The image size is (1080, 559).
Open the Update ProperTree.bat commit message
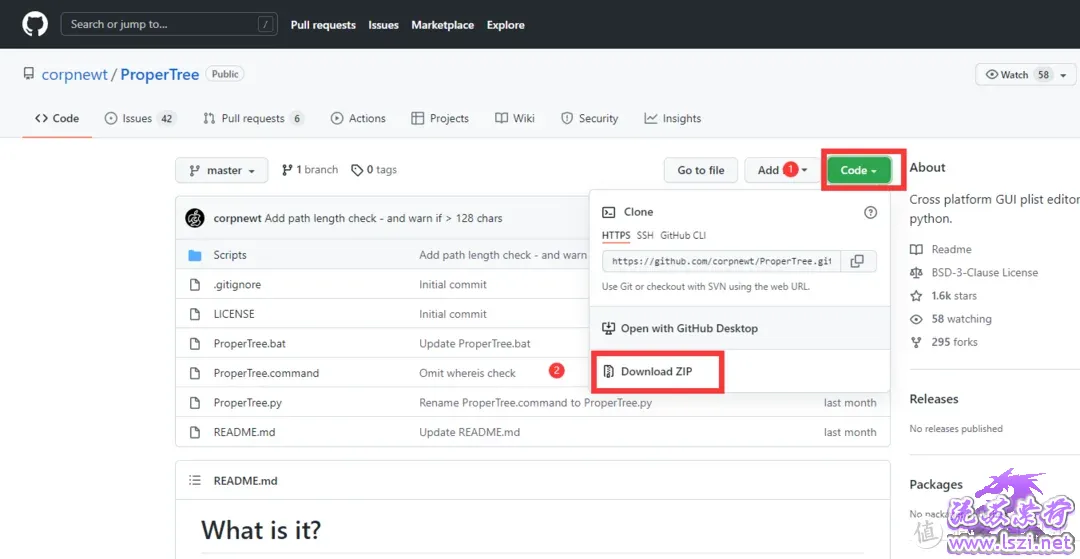[x=475, y=344]
